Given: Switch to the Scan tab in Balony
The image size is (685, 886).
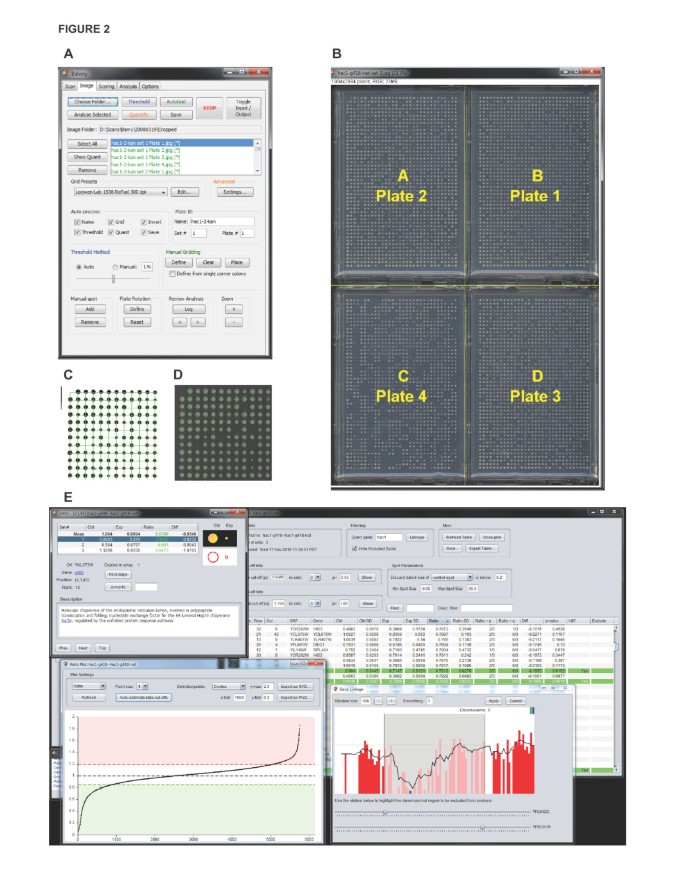Looking at the screenshot, I should click(x=70, y=86).
